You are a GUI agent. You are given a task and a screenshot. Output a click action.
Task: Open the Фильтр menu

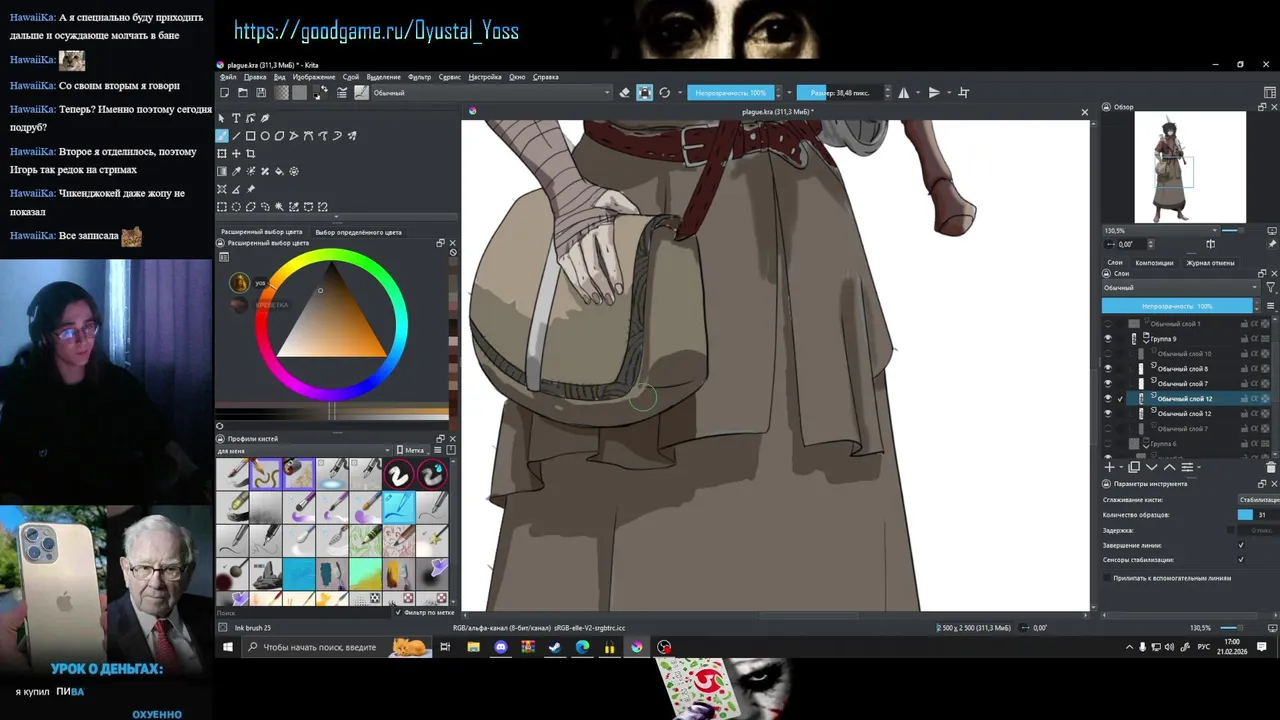420,77
